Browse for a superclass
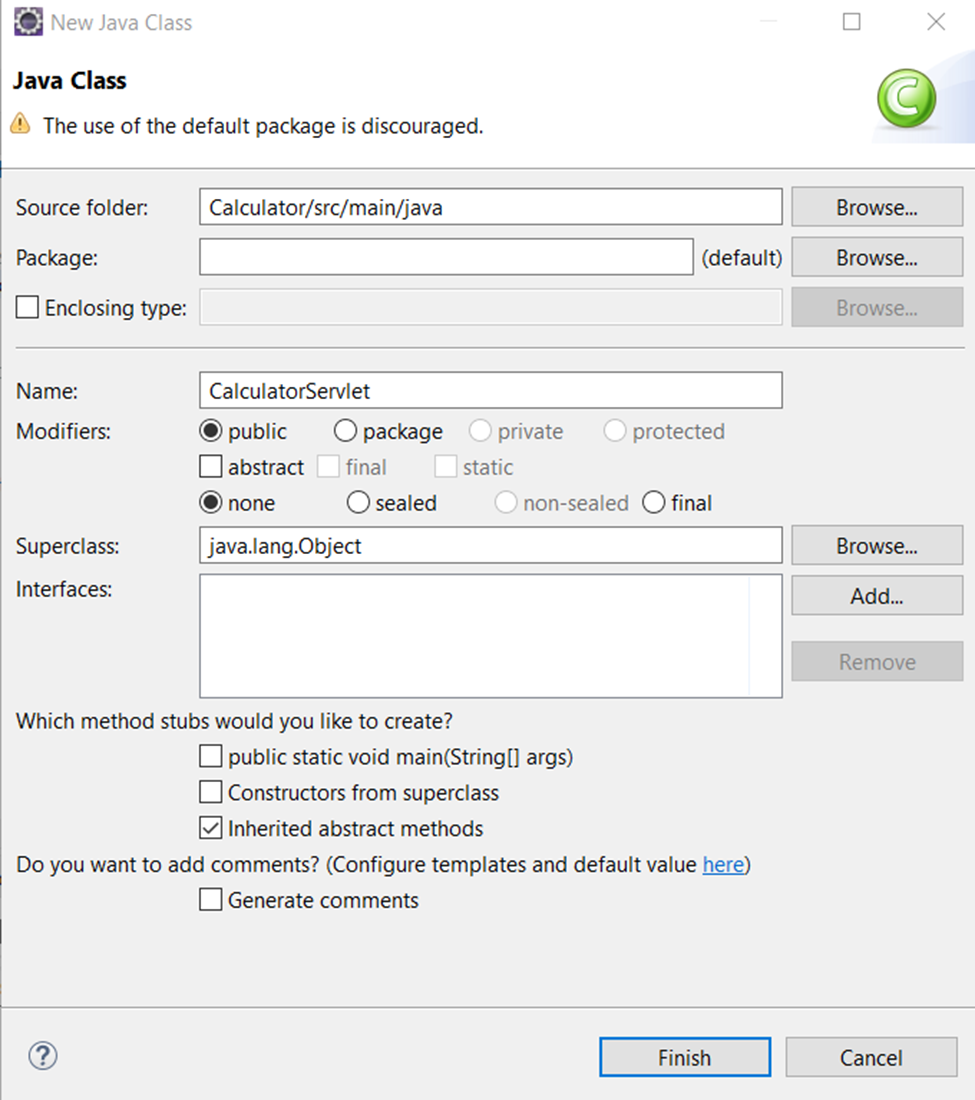 pyautogui.click(x=875, y=545)
